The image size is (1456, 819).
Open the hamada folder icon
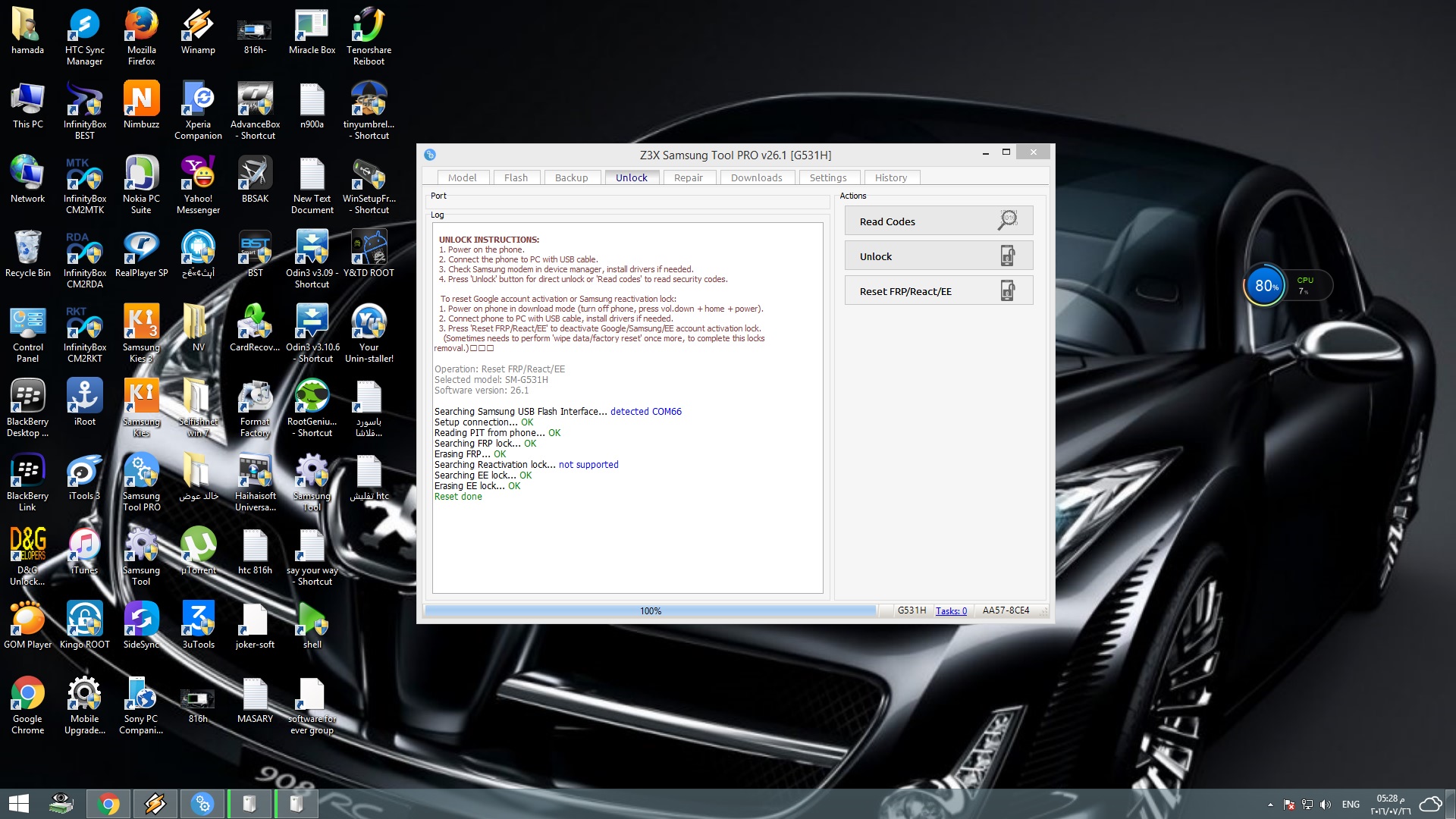27,33
